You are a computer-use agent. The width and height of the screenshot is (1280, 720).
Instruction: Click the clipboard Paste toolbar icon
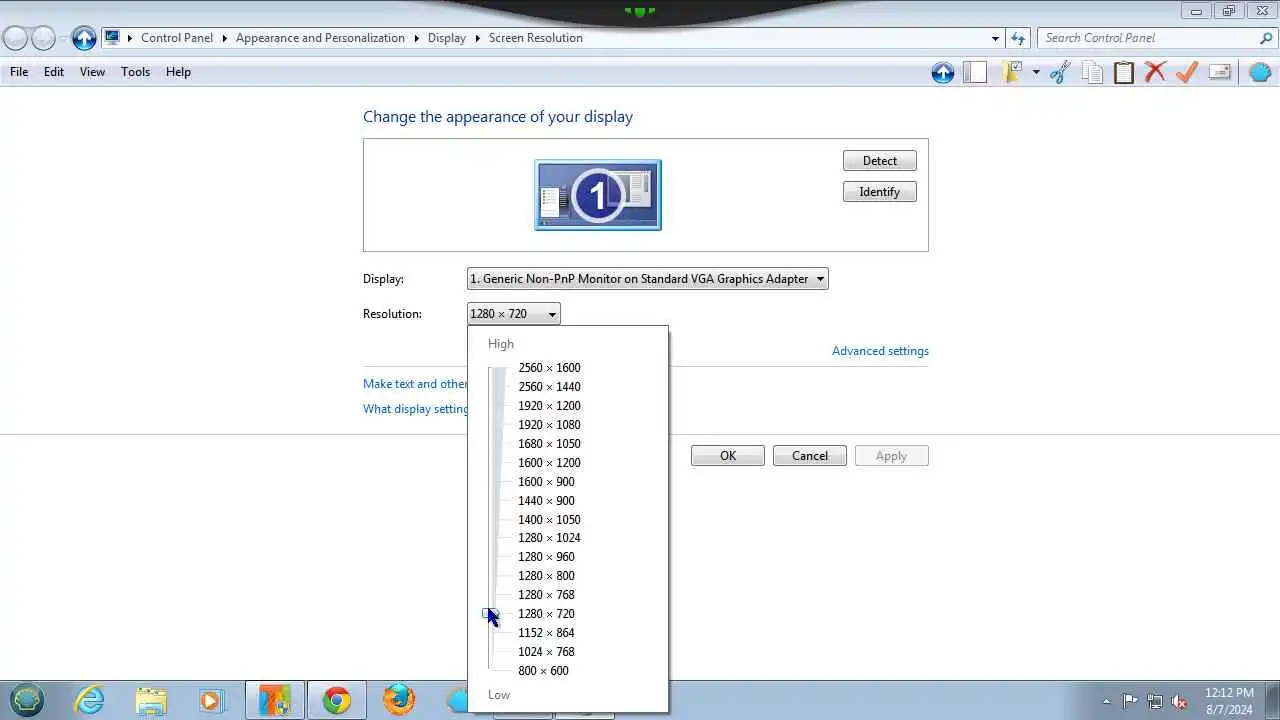[x=1124, y=72]
